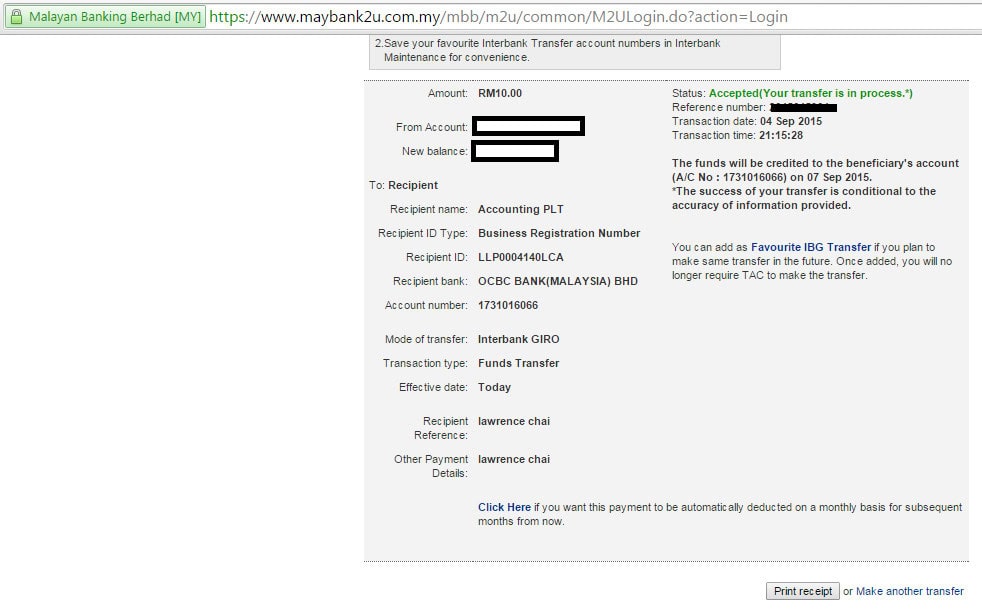Click the Malayan Banking Berhad certificate badge

pyautogui.click(x=105, y=17)
